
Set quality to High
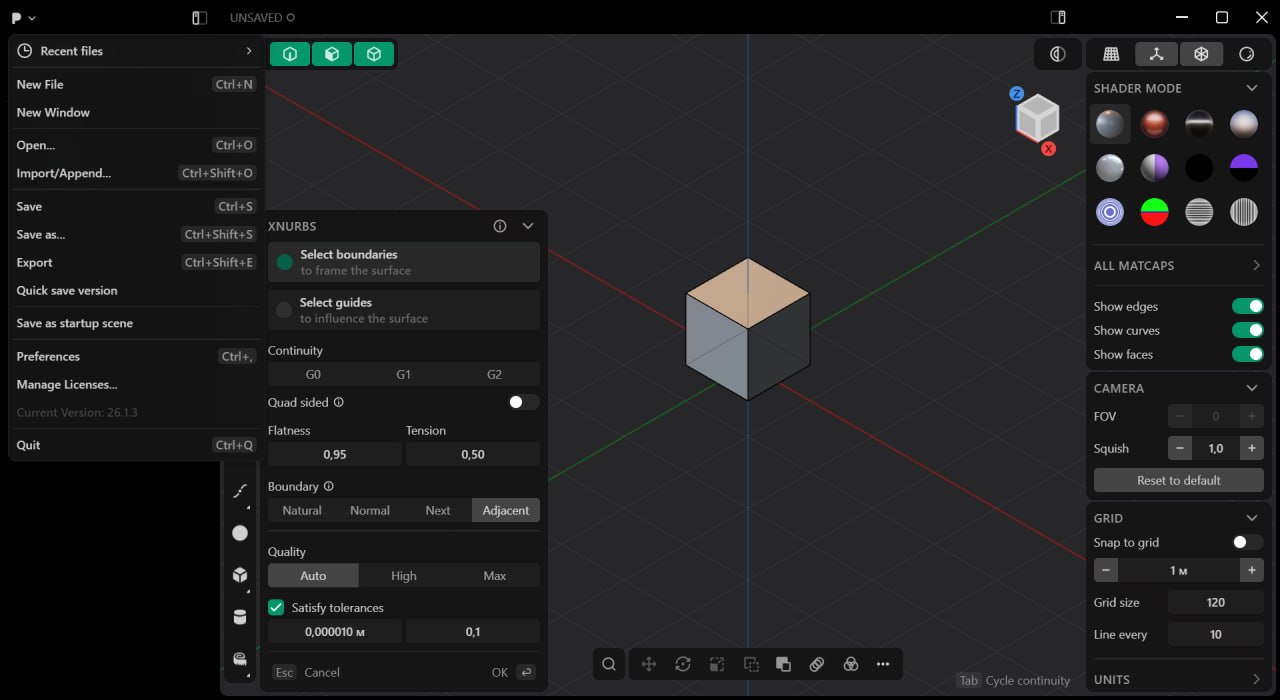click(404, 575)
